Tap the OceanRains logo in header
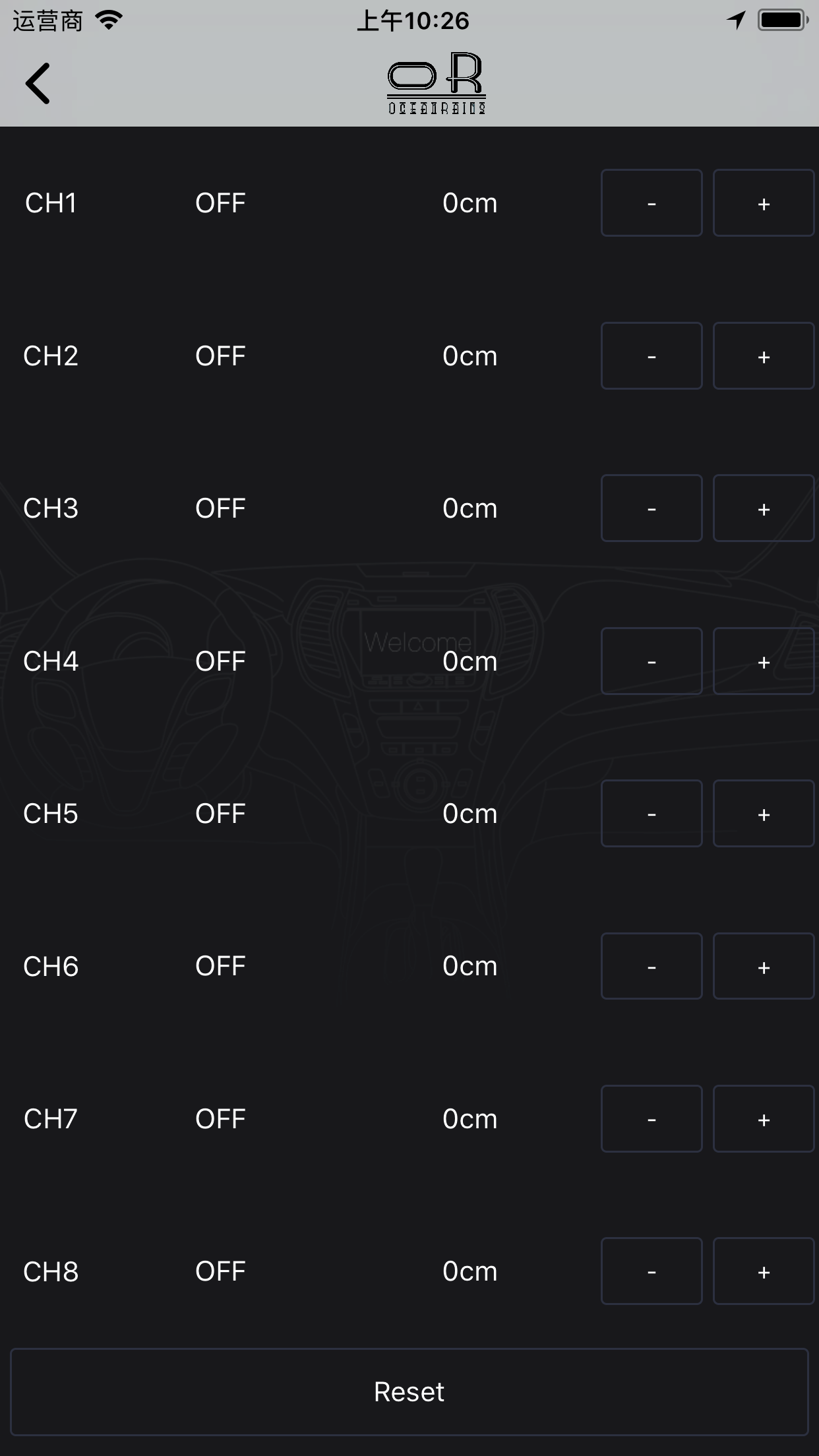This screenshot has width=819, height=1456. pyautogui.click(x=436, y=83)
